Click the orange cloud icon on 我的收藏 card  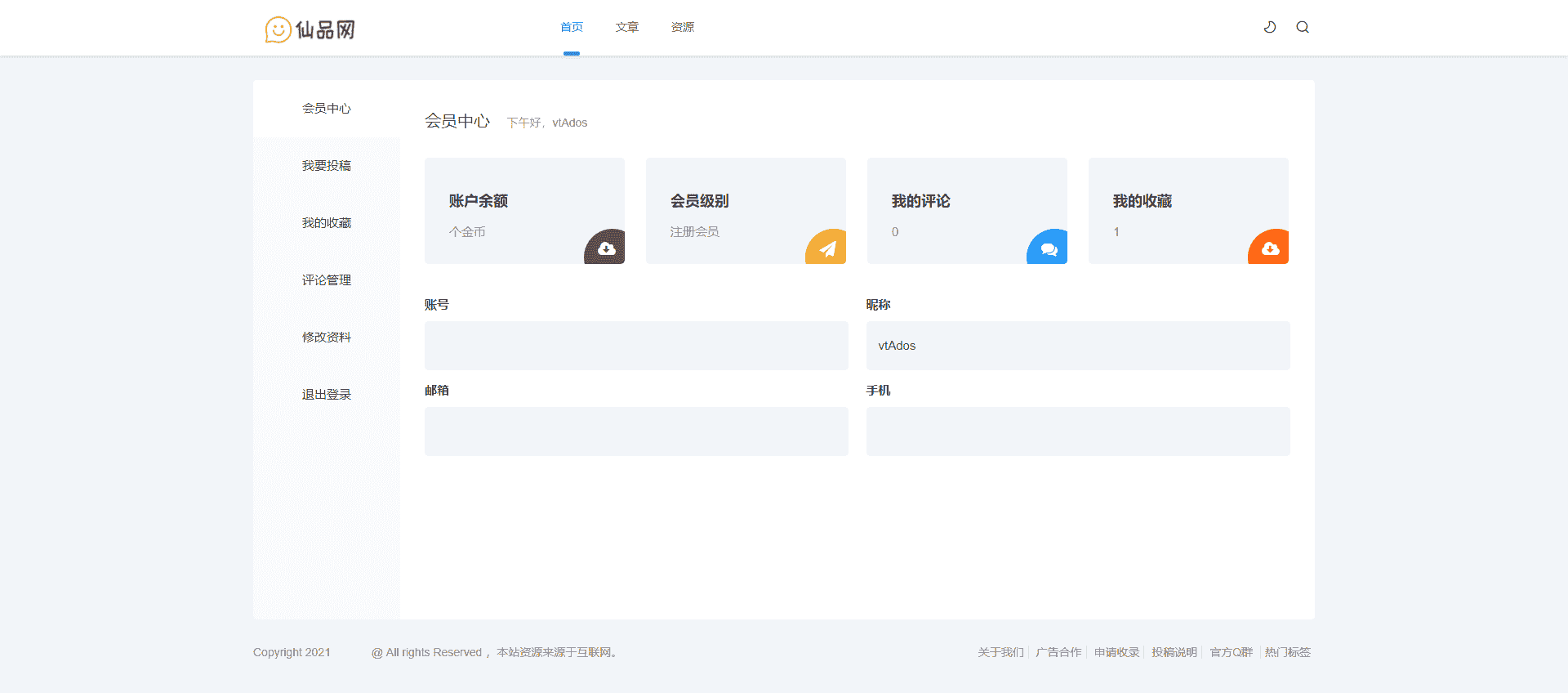[x=1270, y=248]
